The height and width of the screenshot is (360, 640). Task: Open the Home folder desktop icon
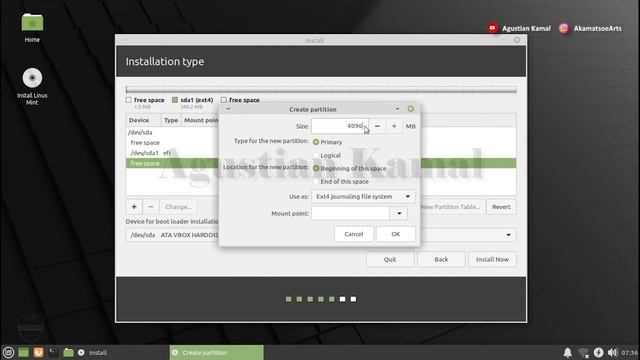32,28
